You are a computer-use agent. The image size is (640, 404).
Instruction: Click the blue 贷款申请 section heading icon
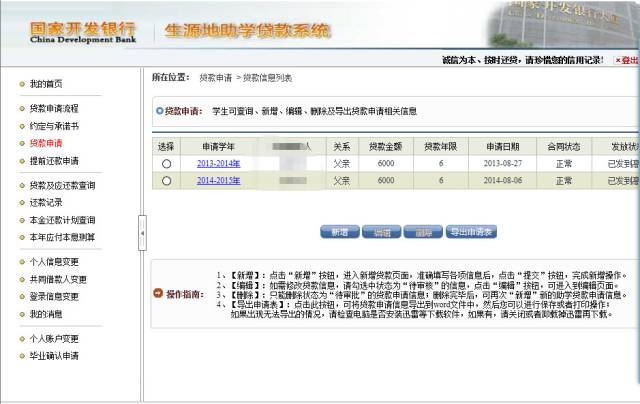tap(159, 110)
